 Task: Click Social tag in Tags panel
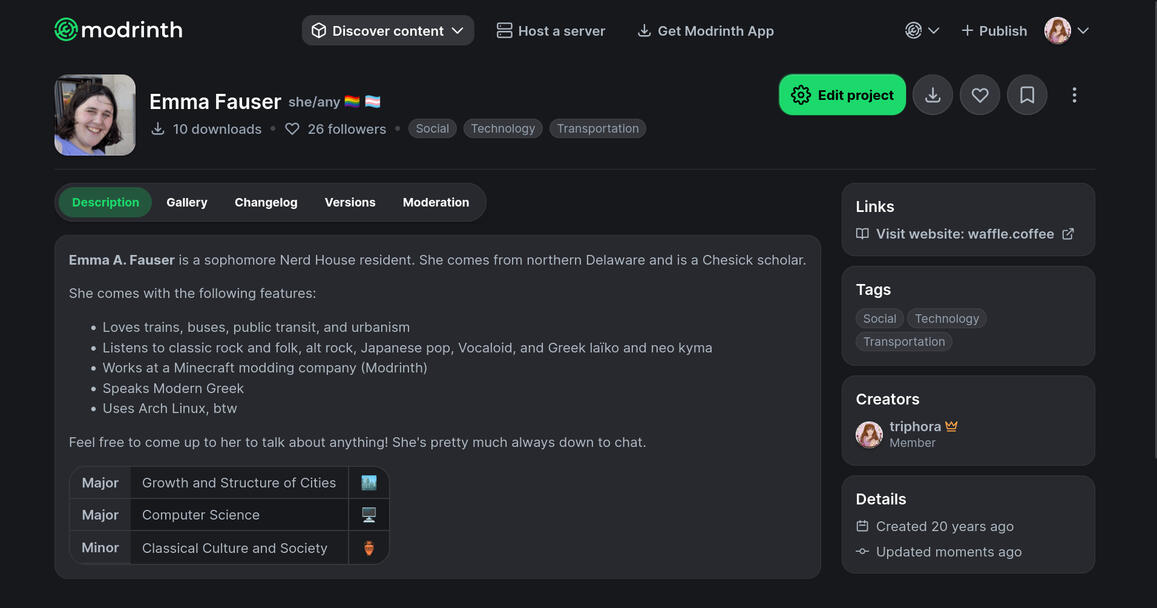coord(880,318)
